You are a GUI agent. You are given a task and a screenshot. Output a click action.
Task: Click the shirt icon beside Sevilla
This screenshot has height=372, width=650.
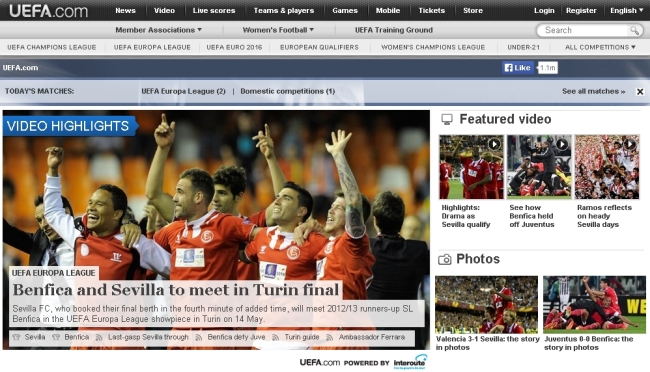(16, 337)
